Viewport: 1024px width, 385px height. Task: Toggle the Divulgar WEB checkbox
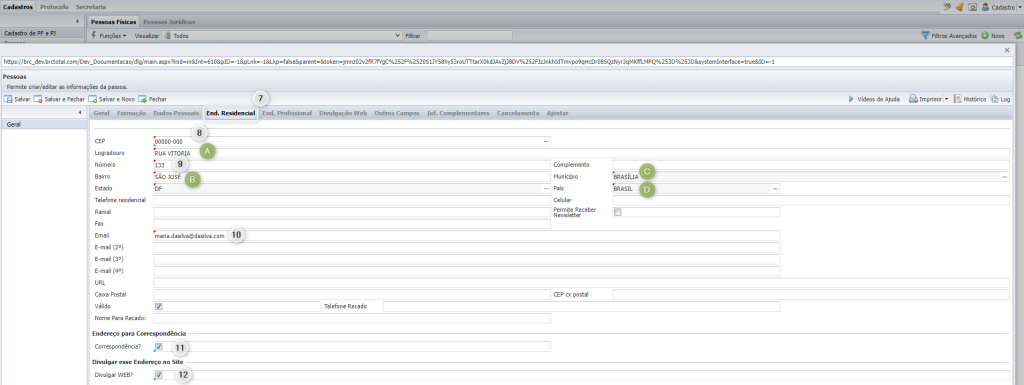coord(159,375)
